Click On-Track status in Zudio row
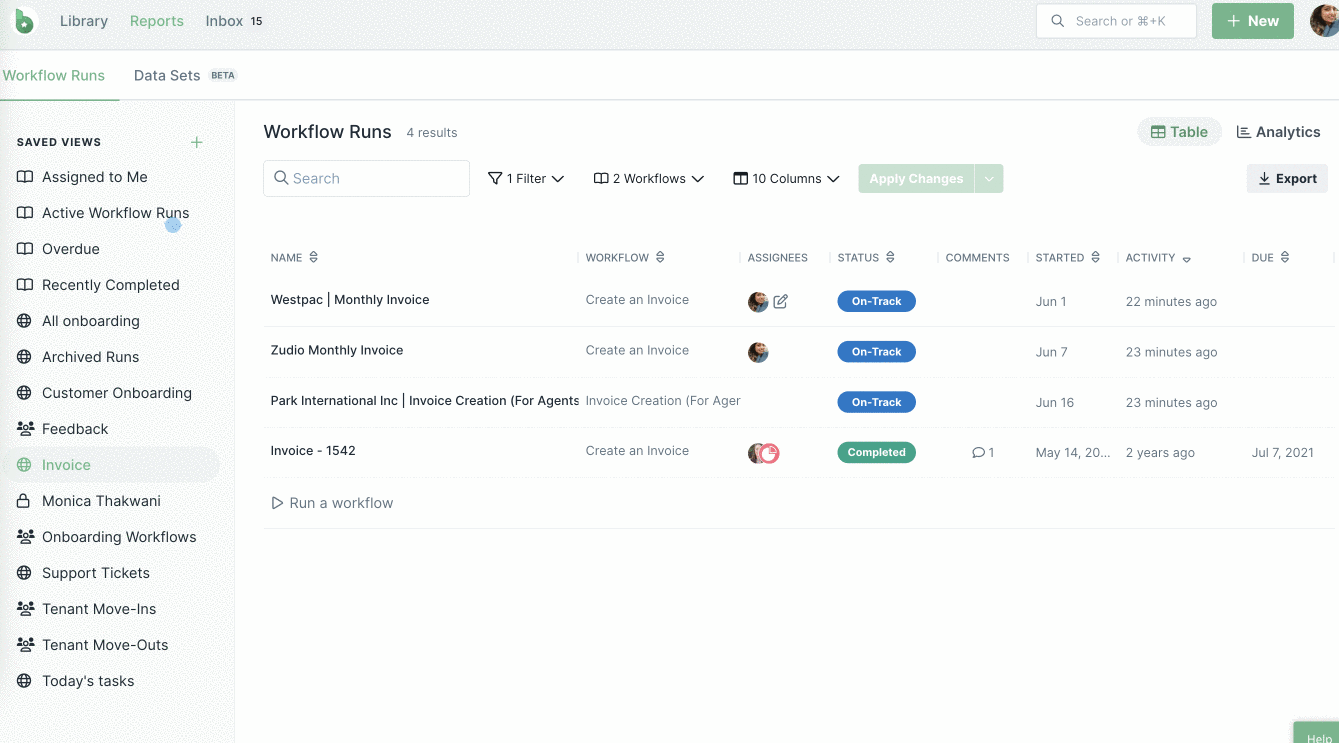Screen dimensions: 1339x743 click(x=876, y=352)
